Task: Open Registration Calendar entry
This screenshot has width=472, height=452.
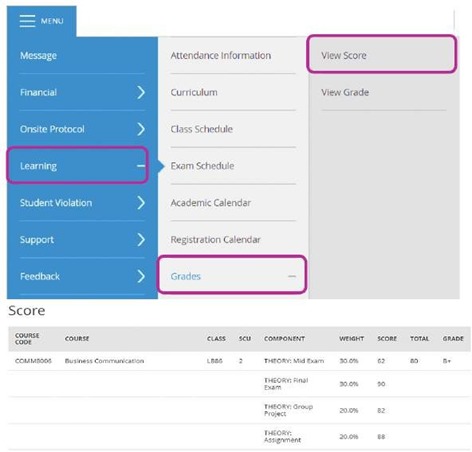Action: [x=216, y=239]
